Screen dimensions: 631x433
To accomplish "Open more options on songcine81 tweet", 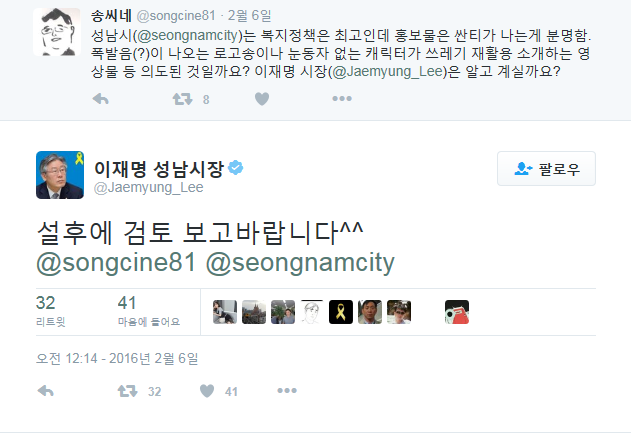I will pyautogui.click(x=342, y=99).
